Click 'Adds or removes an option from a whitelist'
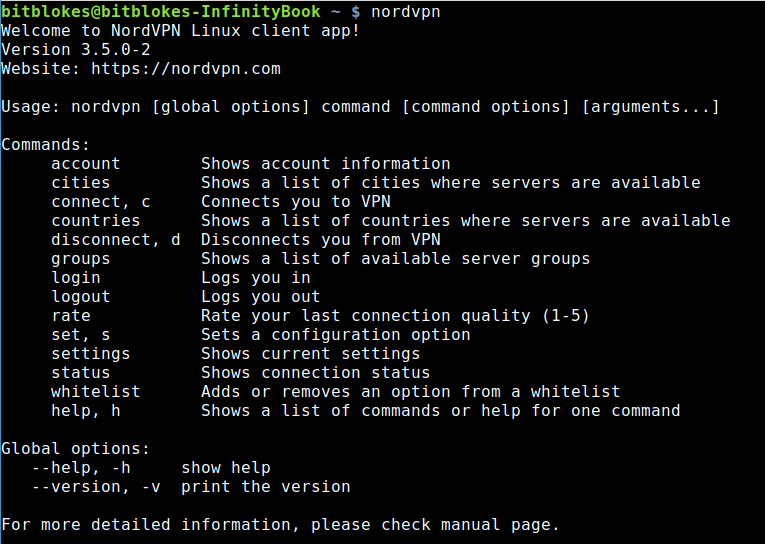Viewport: 765px width, 544px height. (411, 392)
